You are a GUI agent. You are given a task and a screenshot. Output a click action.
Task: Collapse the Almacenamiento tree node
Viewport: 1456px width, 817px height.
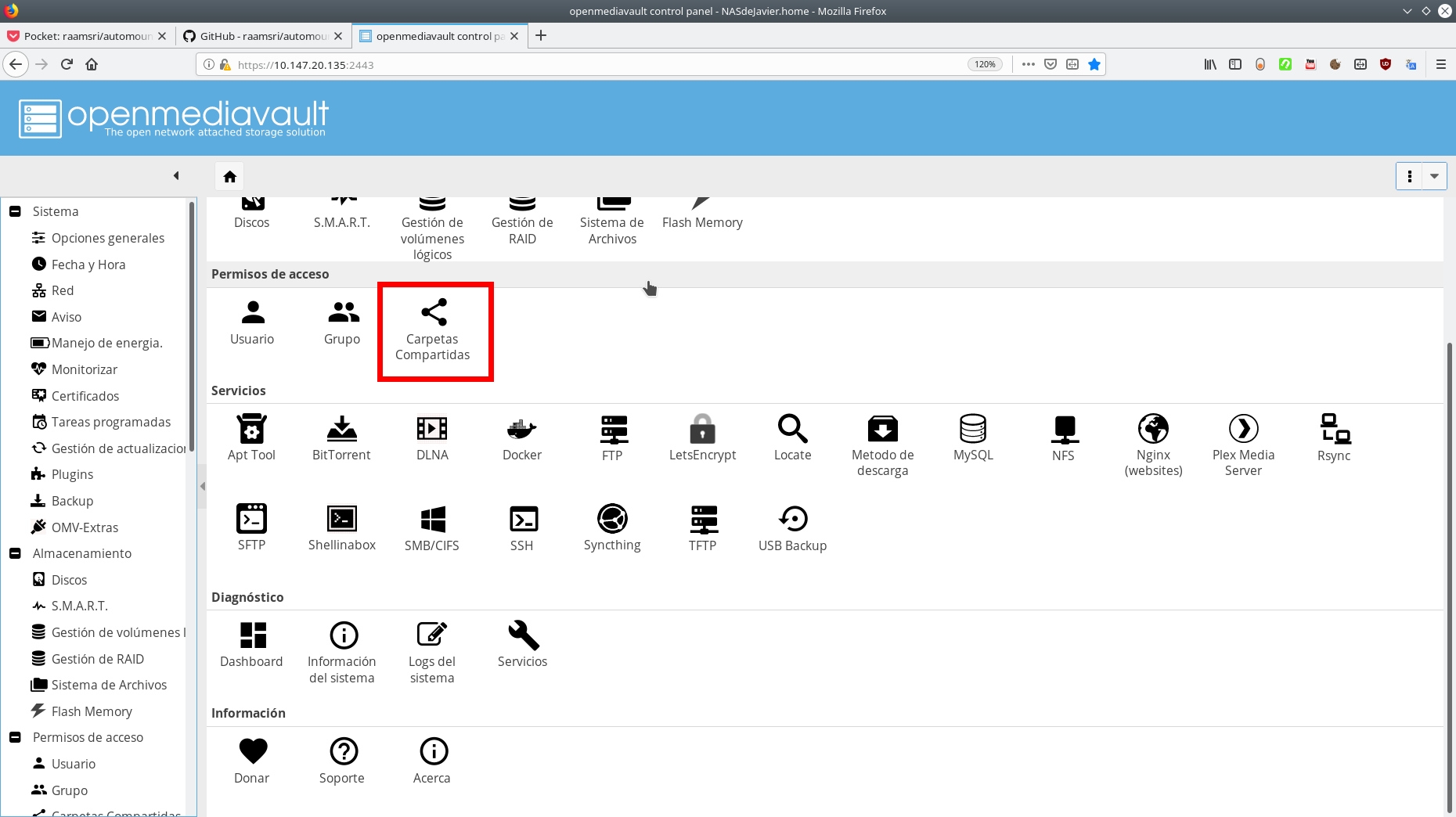point(15,553)
